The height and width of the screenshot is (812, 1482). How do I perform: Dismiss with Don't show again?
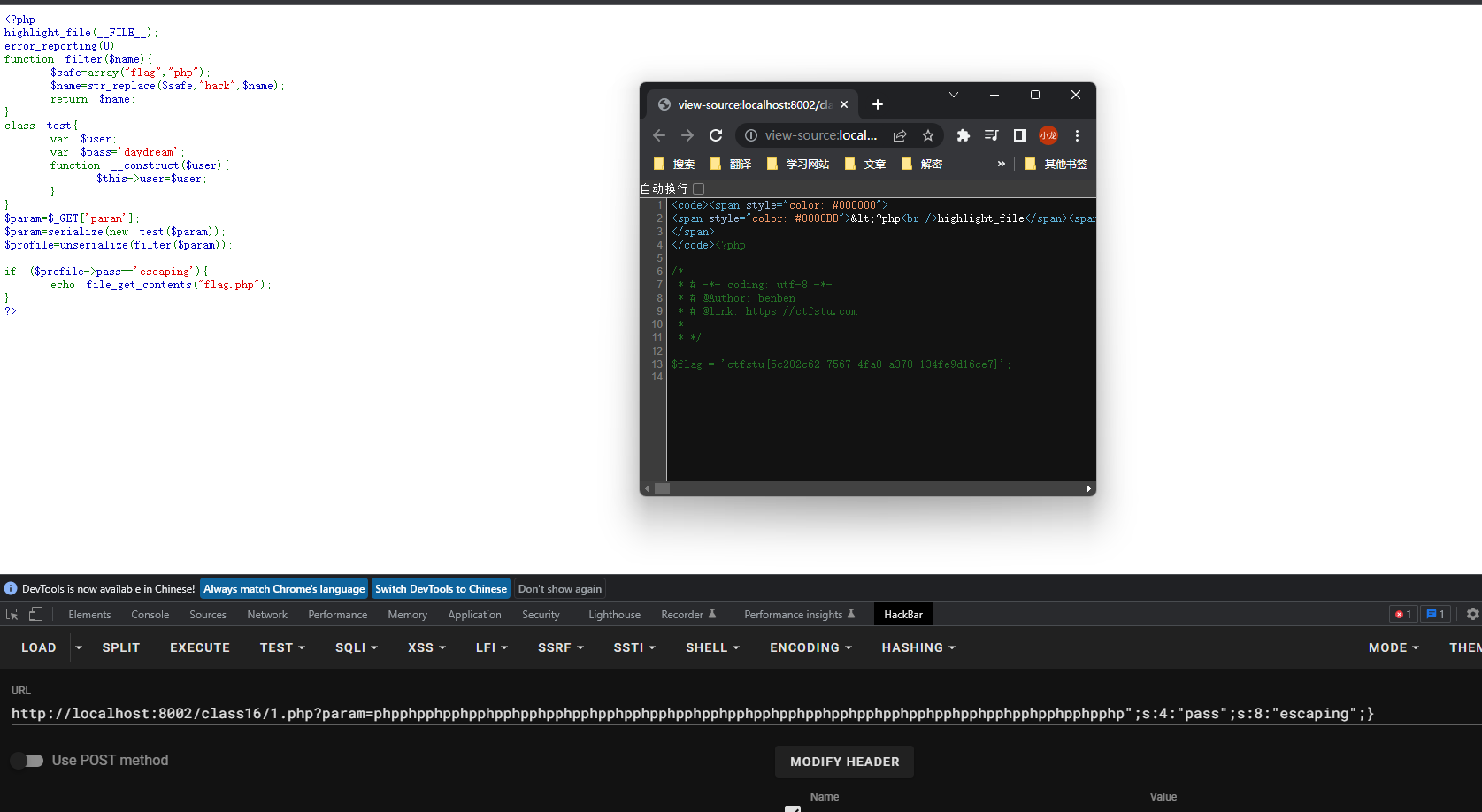[560, 589]
